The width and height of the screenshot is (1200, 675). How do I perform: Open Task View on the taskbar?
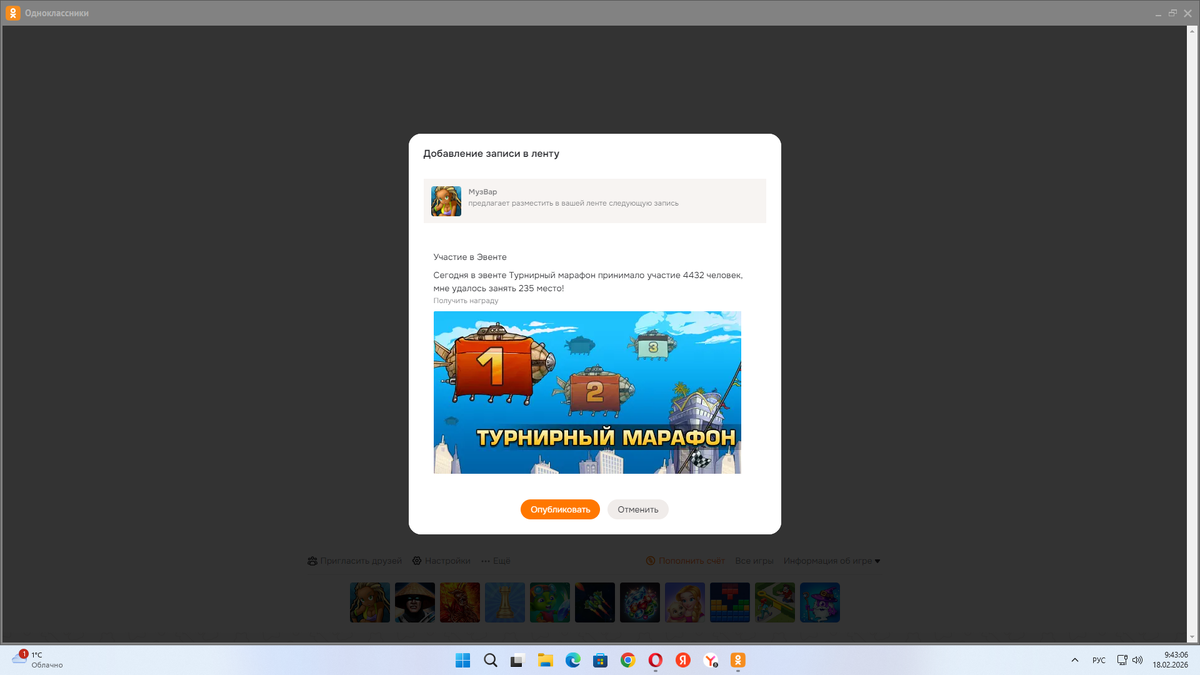click(x=518, y=660)
